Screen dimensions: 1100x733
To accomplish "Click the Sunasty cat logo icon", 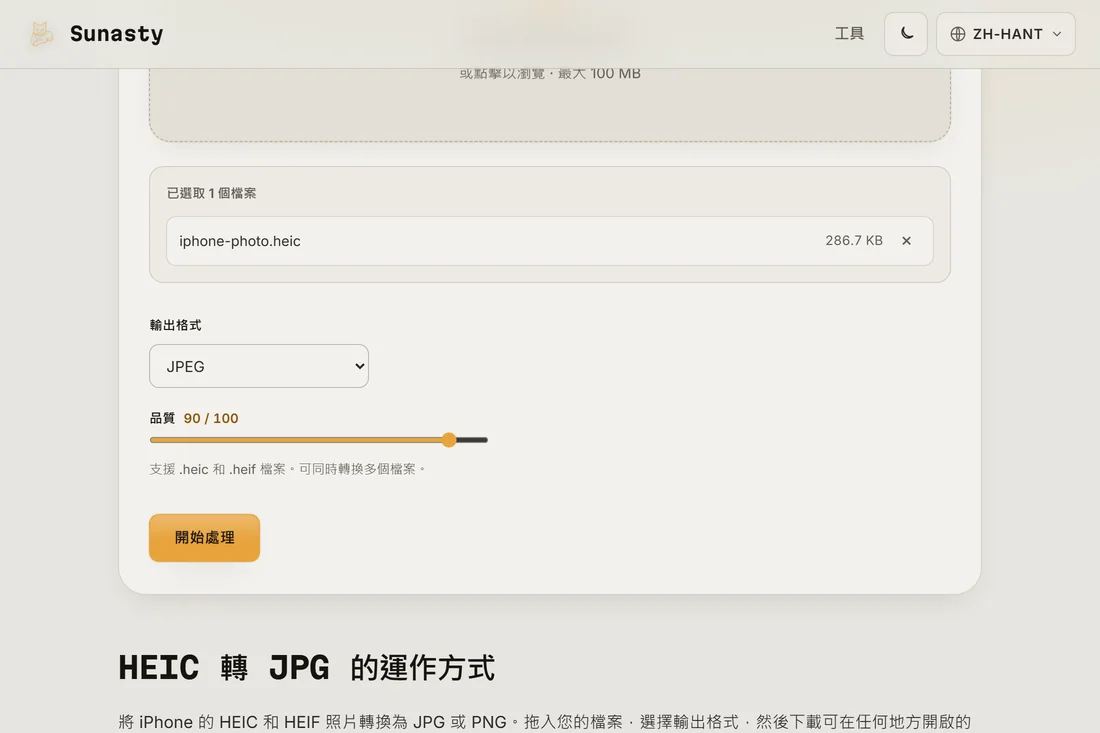I will click(41, 34).
